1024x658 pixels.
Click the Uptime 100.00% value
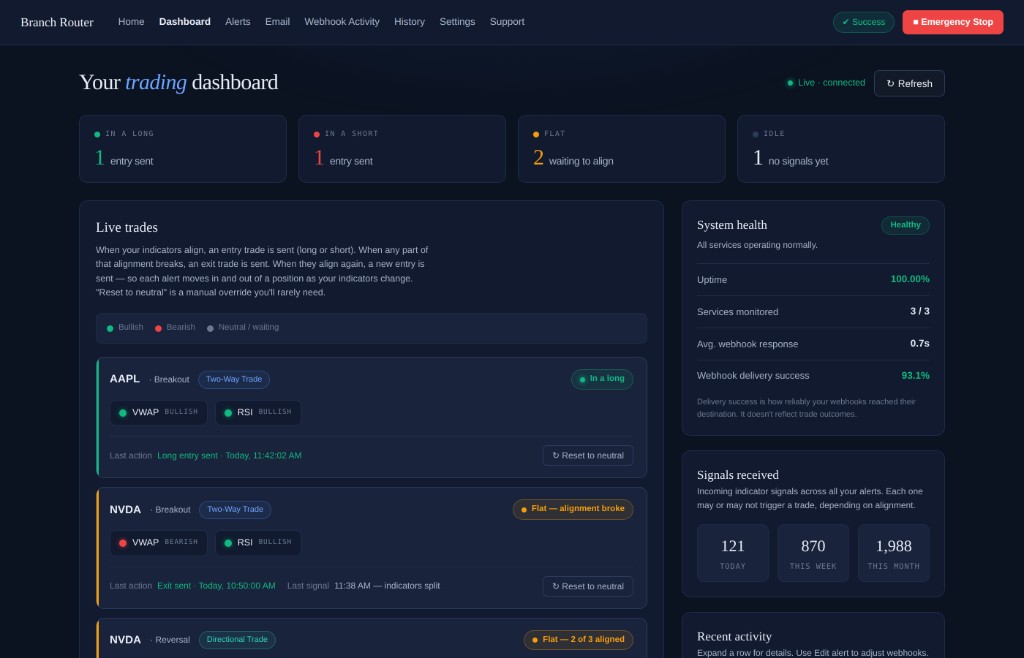(910, 279)
